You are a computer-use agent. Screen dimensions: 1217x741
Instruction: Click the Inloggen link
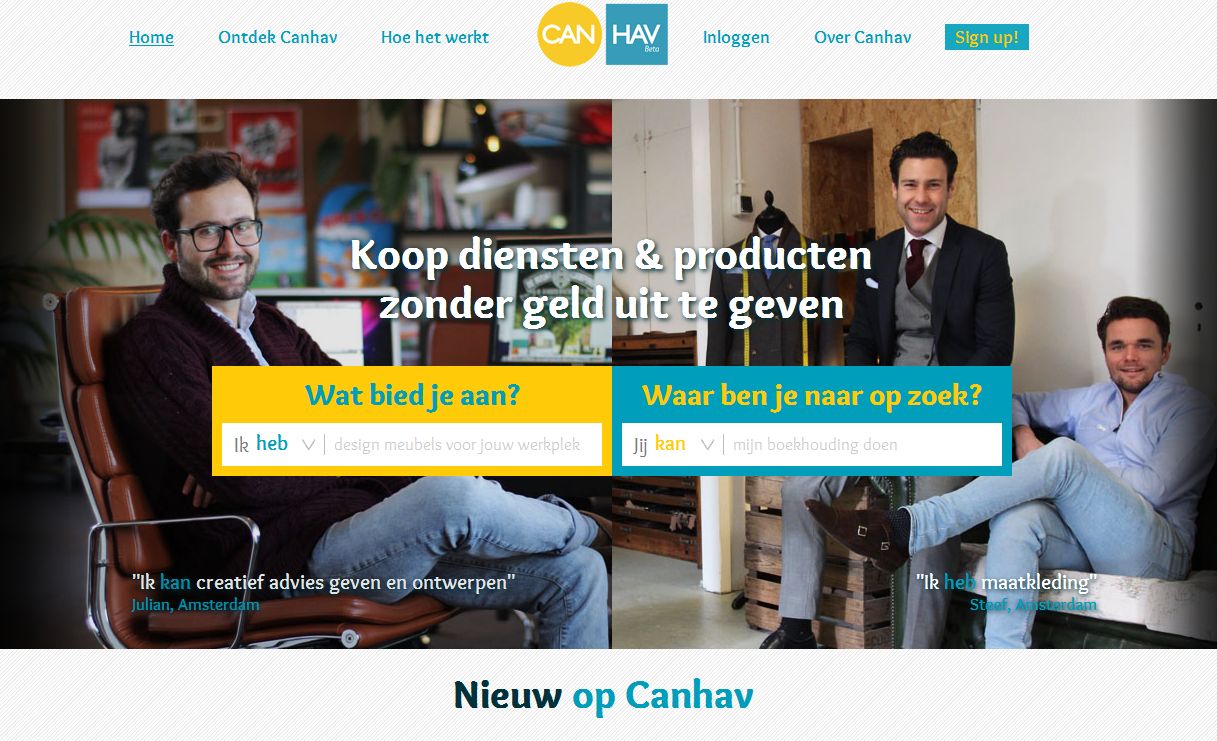736,38
